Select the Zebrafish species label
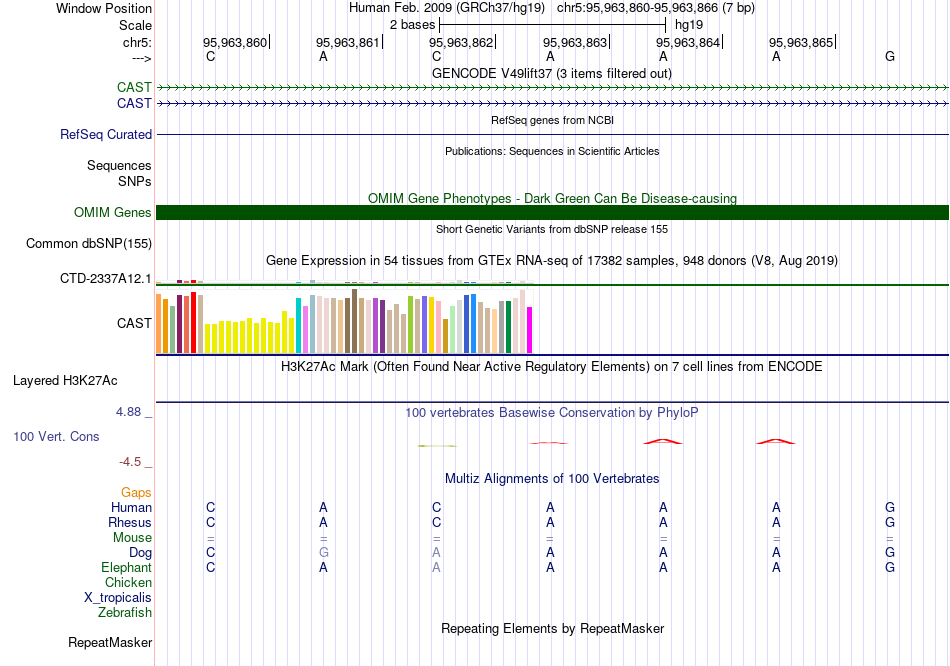Viewport: 950px width, 666px height. (x=125, y=612)
